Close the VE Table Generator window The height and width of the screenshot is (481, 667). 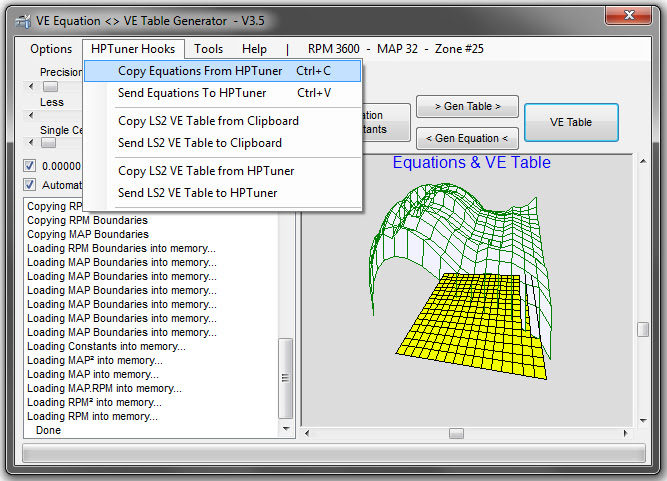629,16
